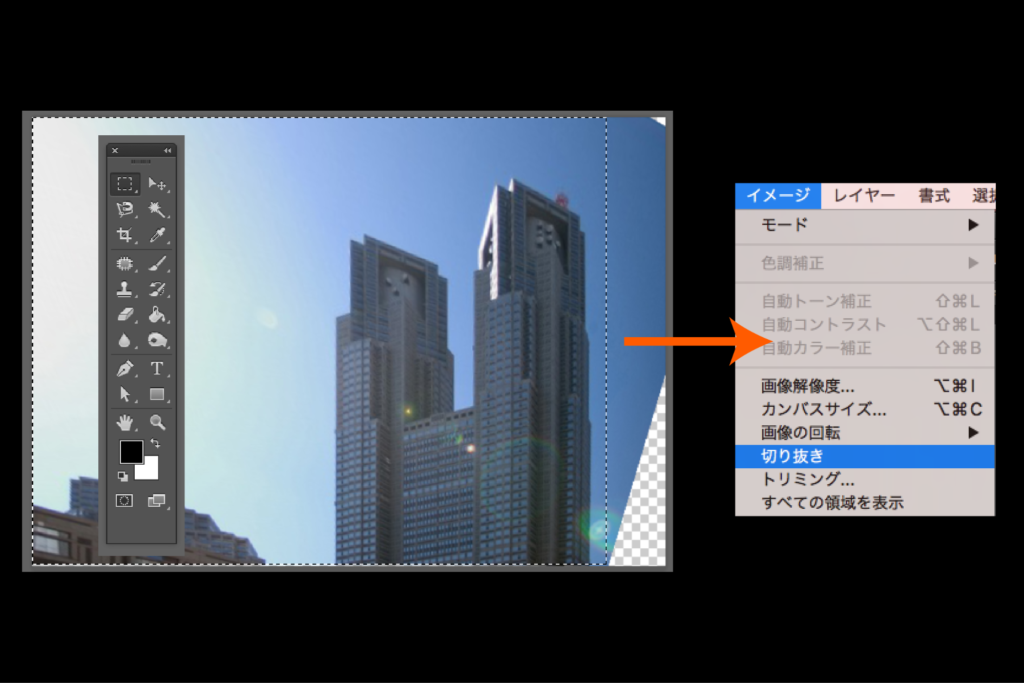This screenshot has height=683, width=1024.
Task: Select the Zoom tool
Action: point(157,422)
